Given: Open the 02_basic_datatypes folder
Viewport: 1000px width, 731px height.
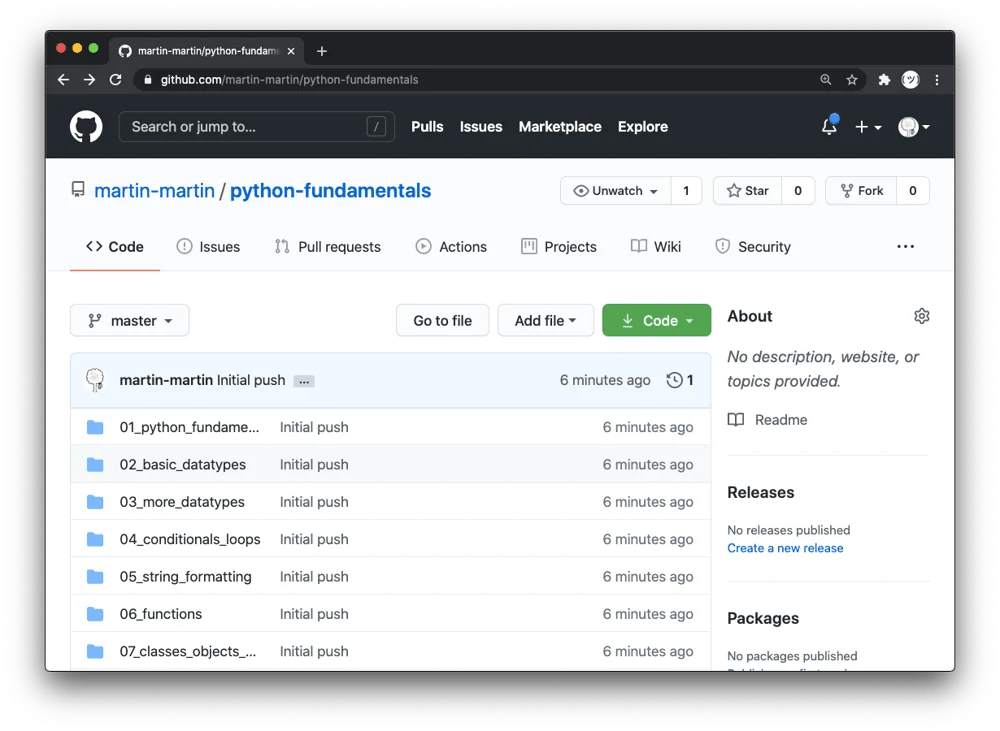Looking at the screenshot, I should point(182,464).
